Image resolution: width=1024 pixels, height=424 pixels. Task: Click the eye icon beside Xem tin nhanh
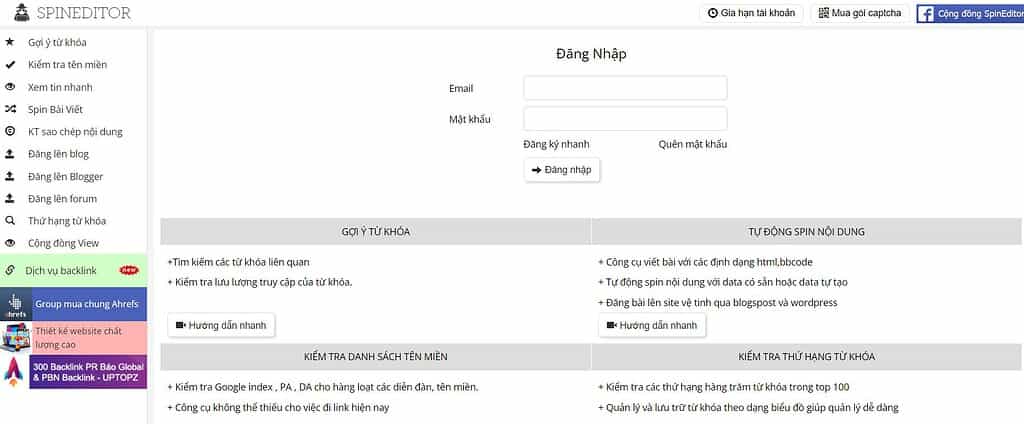click(9, 87)
